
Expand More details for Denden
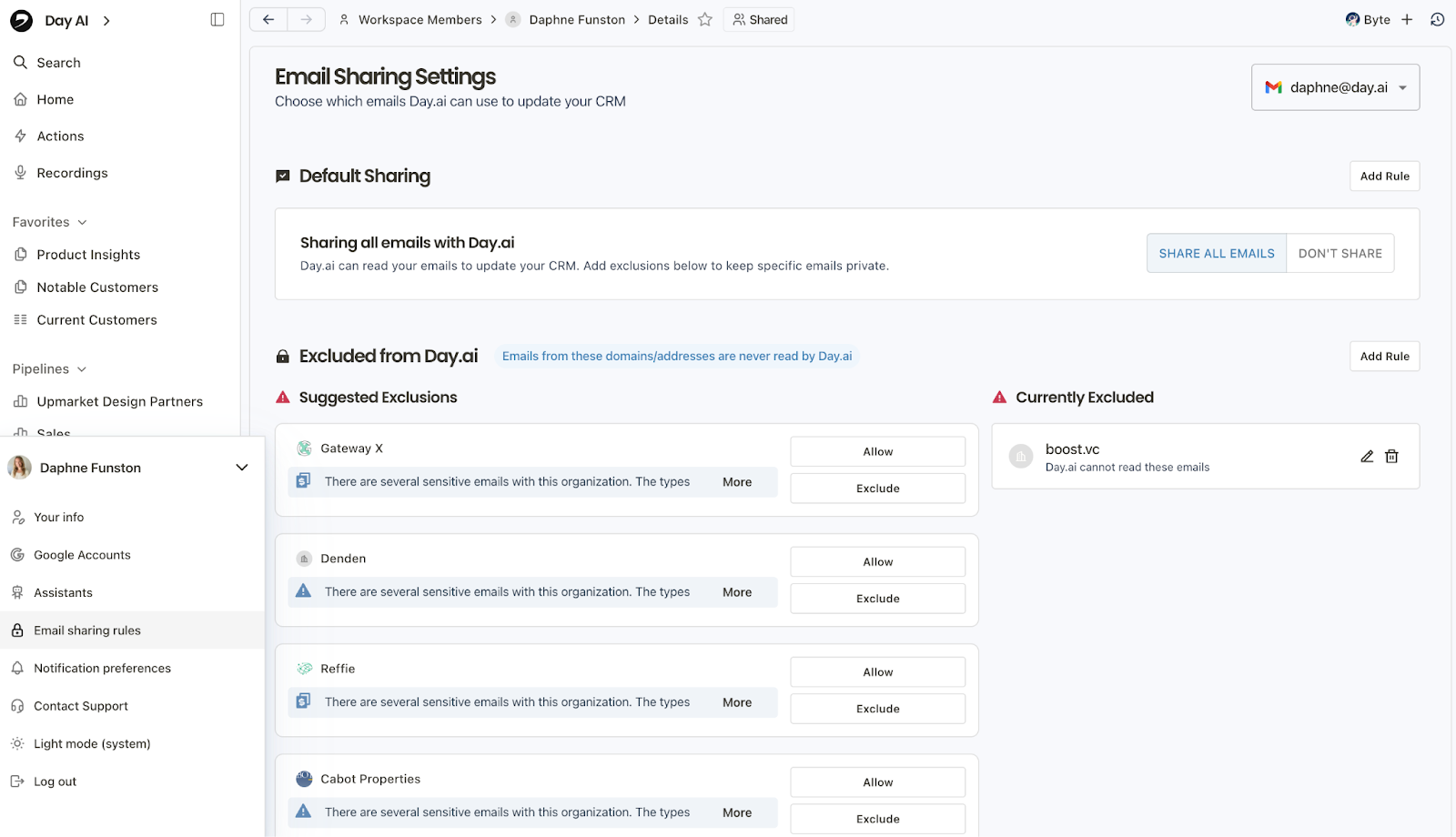tap(737, 592)
